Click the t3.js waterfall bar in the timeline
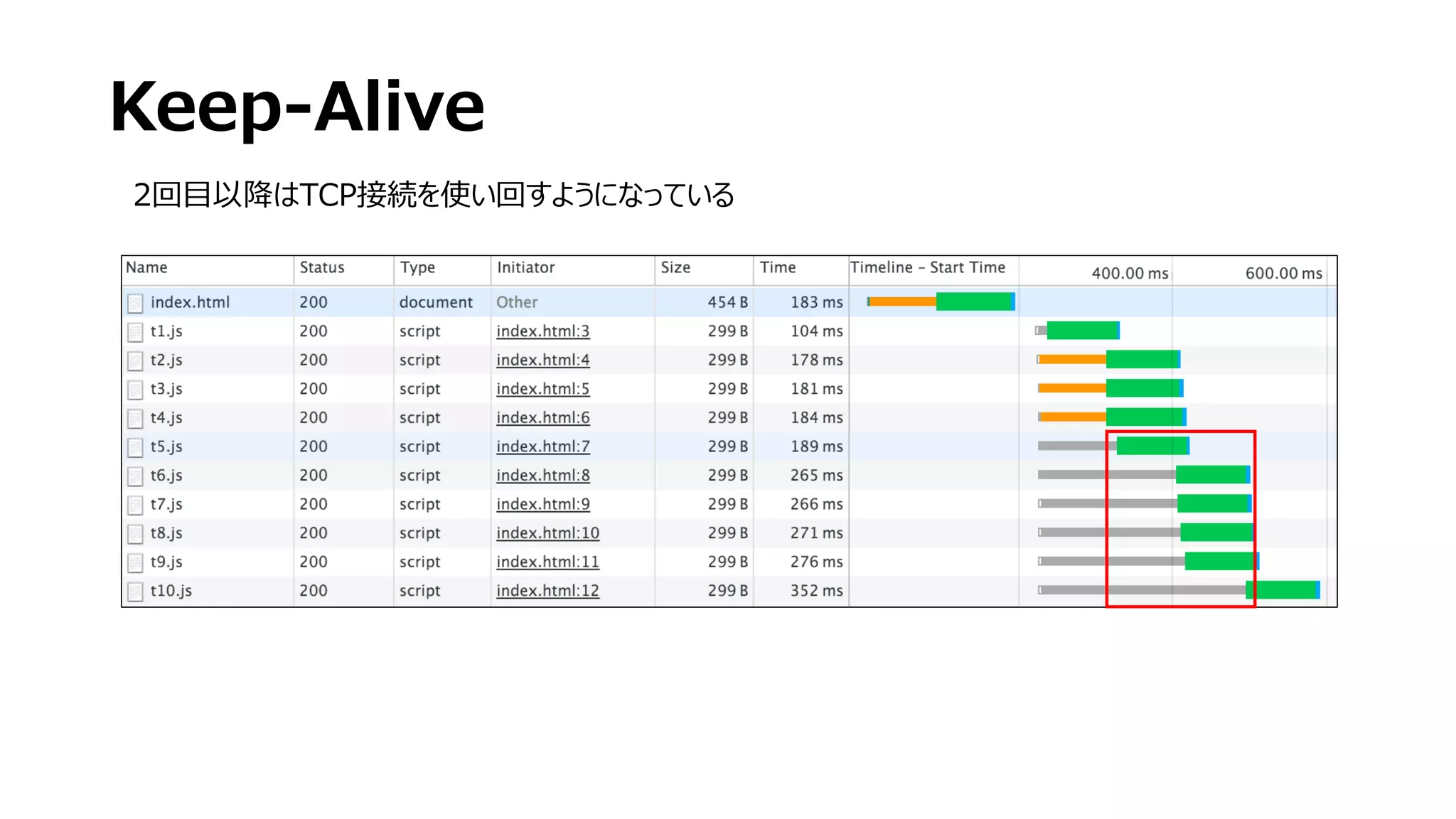 click(1110, 388)
